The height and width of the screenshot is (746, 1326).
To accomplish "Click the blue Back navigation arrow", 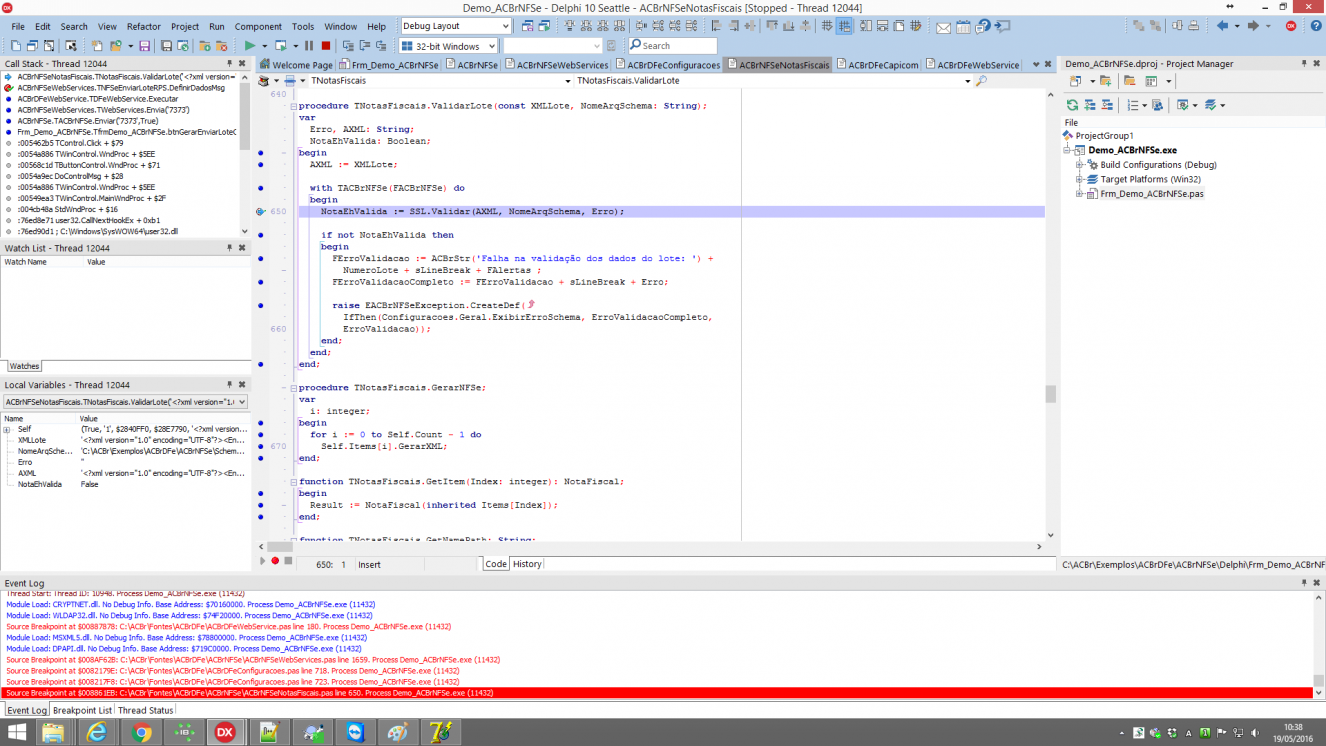I will [1223, 26].
